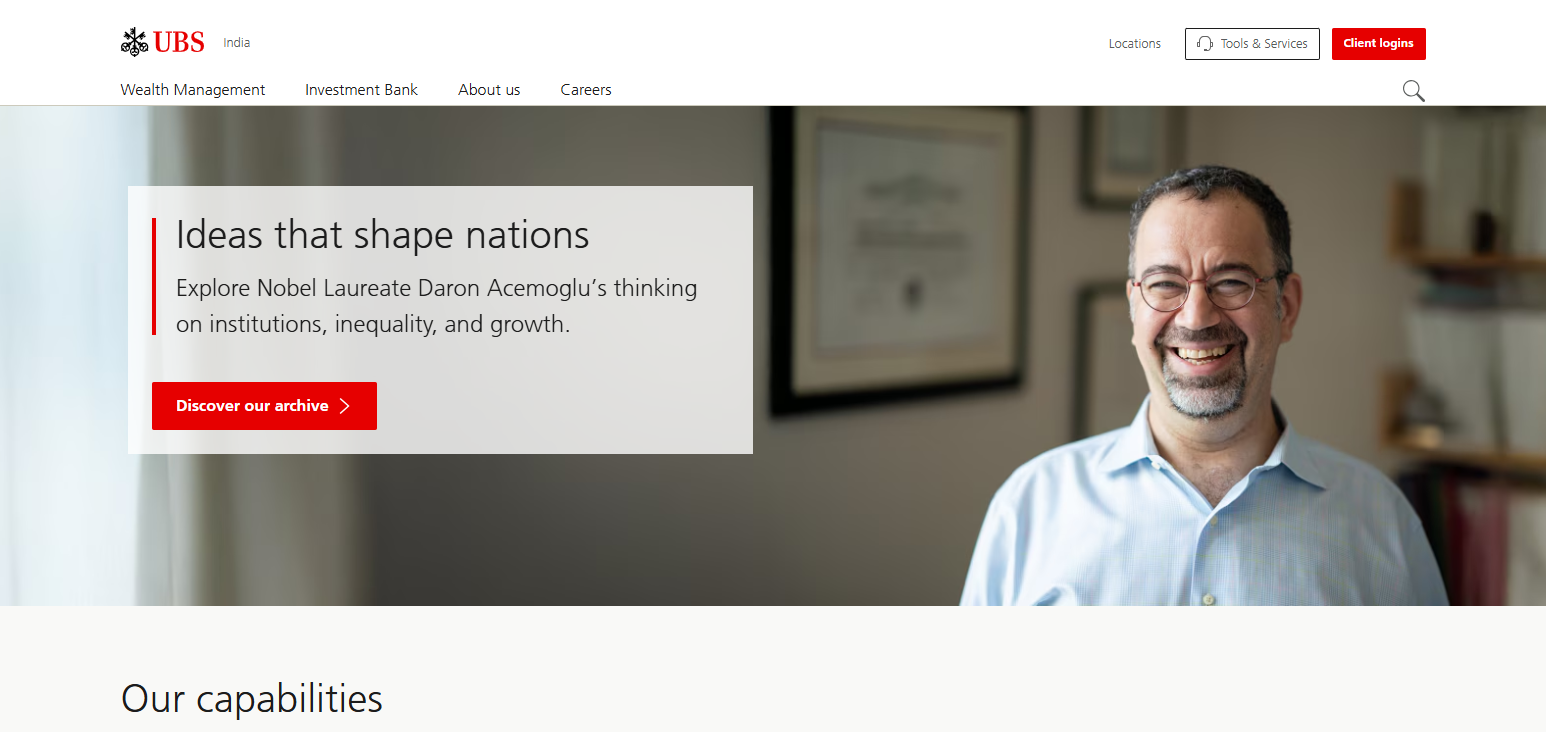Click the Daron Acemoglu description text
The height and width of the screenshot is (732, 1546).
[x=437, y=306]
